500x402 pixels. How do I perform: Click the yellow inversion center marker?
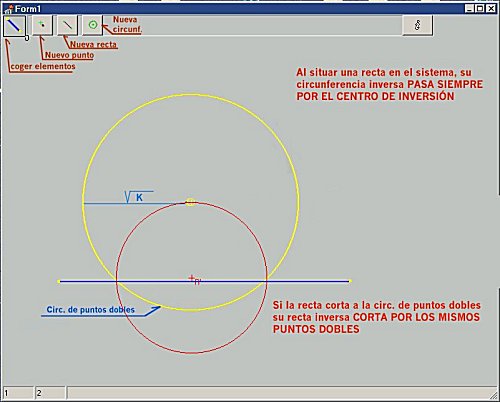click(190, 202)
